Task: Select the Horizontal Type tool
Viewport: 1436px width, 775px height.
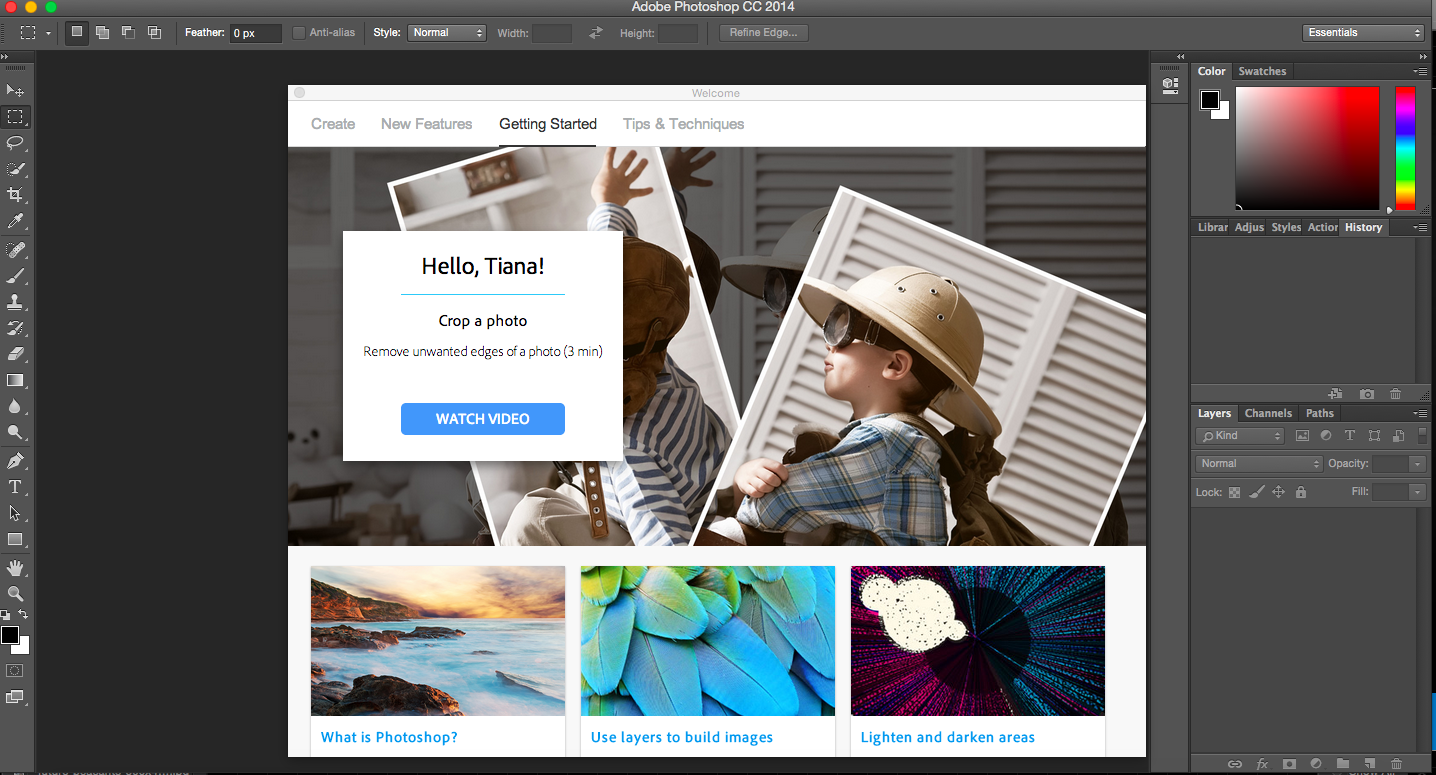Action: (x=15, y=487)
